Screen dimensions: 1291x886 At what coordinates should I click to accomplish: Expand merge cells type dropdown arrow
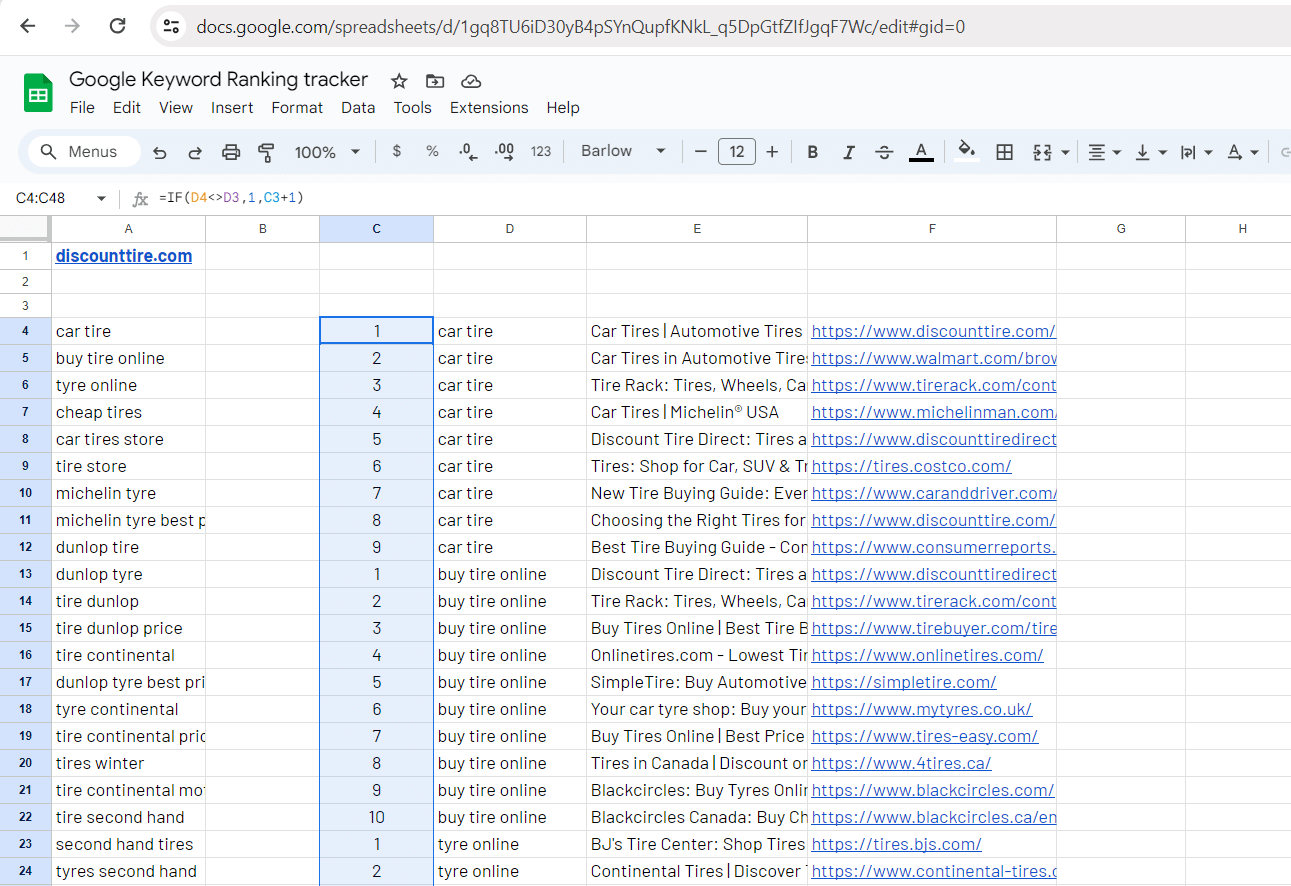pyautogui.click(x=1065, y=152)
